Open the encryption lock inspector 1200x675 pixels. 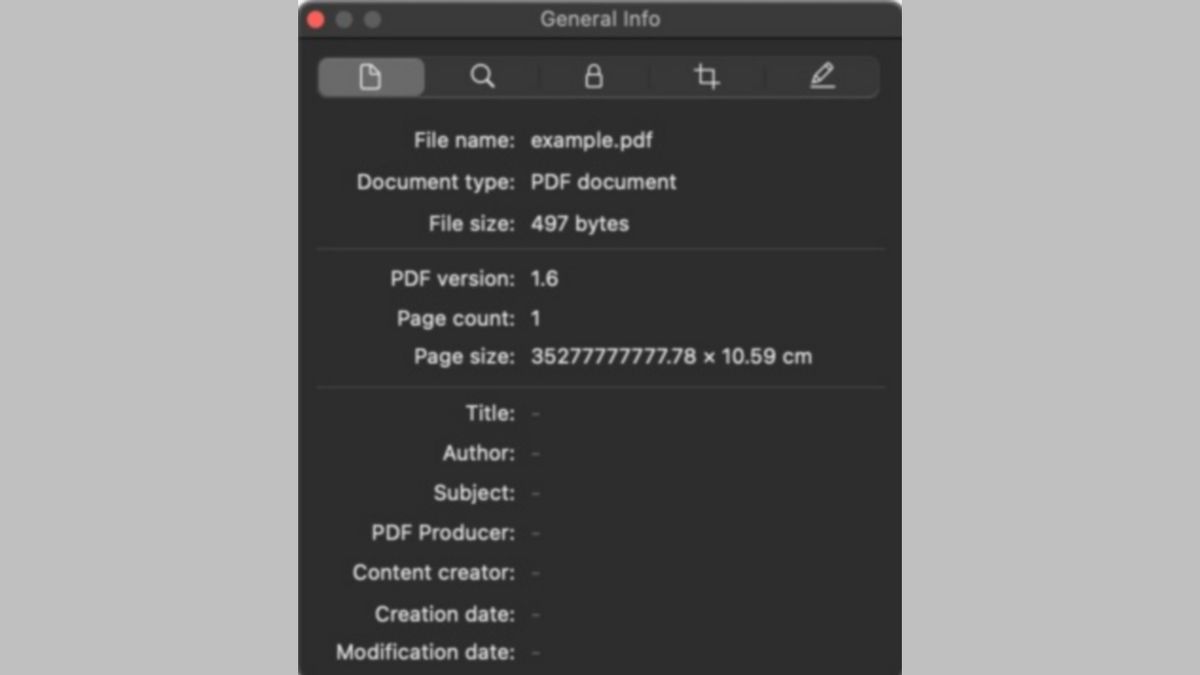point(596,76)
